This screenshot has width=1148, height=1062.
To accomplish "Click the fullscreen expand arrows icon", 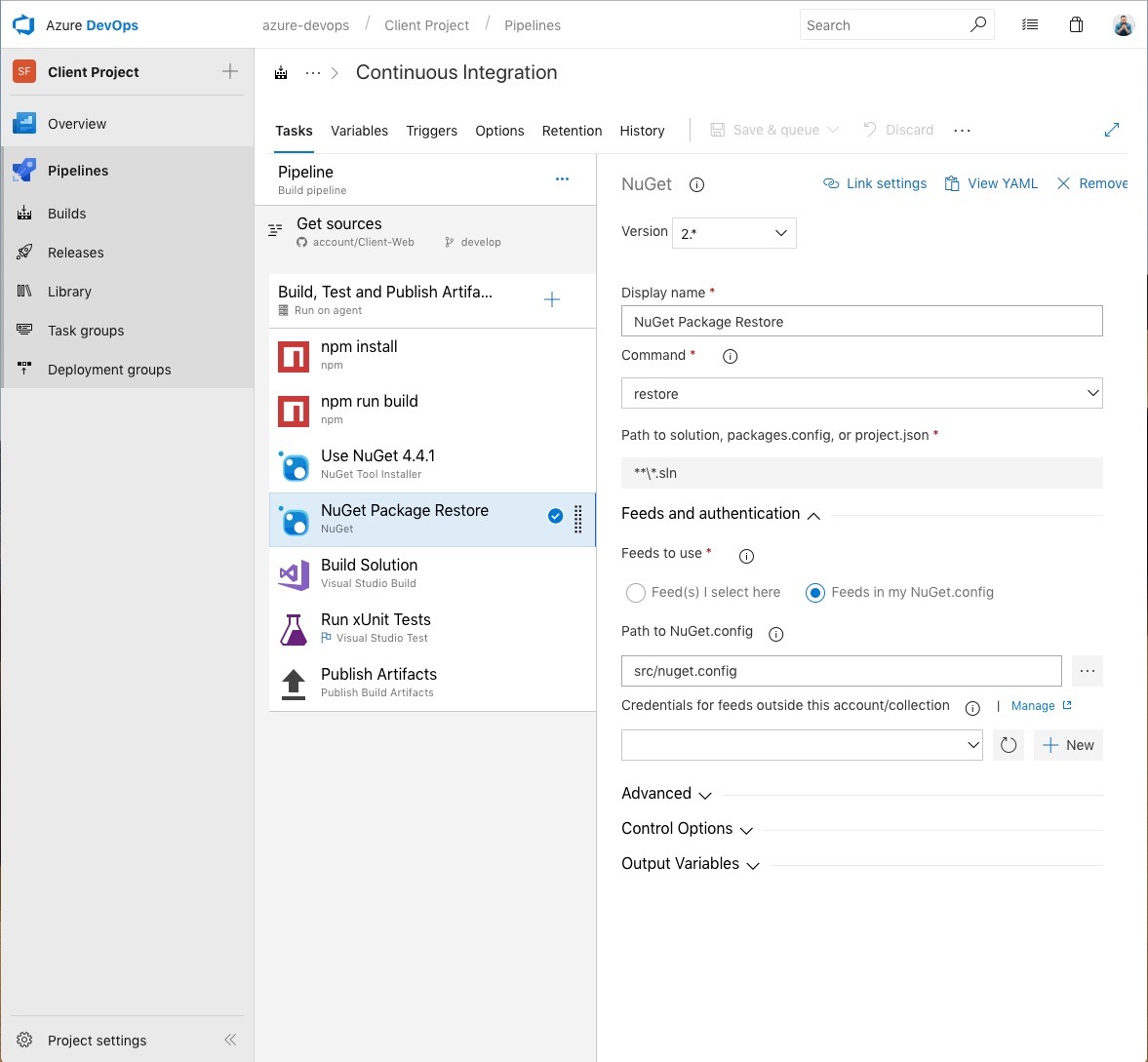I will click(1111, 130).
